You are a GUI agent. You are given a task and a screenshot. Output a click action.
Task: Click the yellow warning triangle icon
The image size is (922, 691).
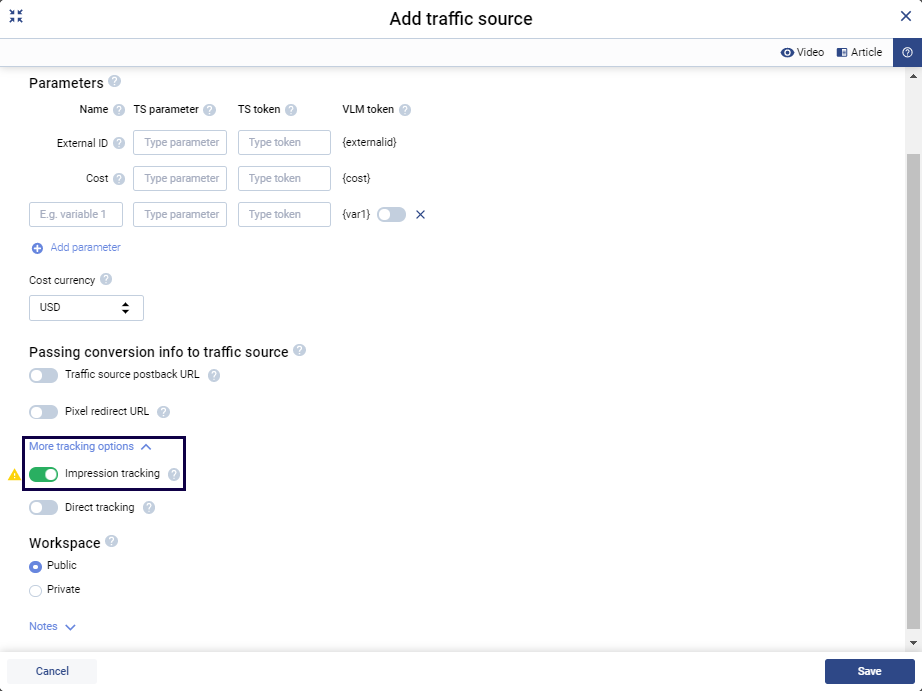coord(14,475)
